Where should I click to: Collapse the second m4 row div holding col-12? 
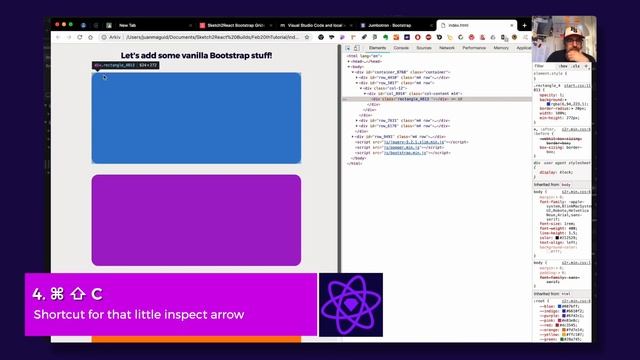pos(357,83)
